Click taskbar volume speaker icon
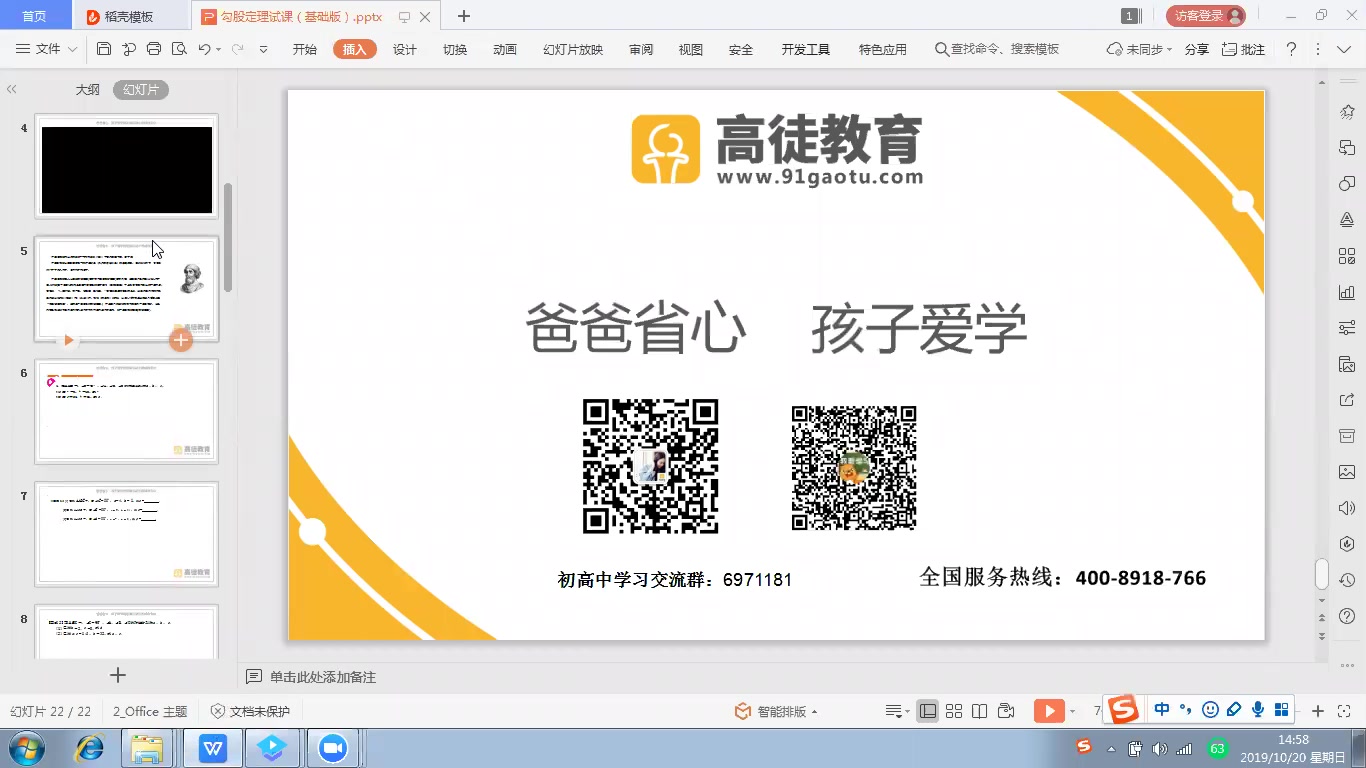 click(1160, 748)
